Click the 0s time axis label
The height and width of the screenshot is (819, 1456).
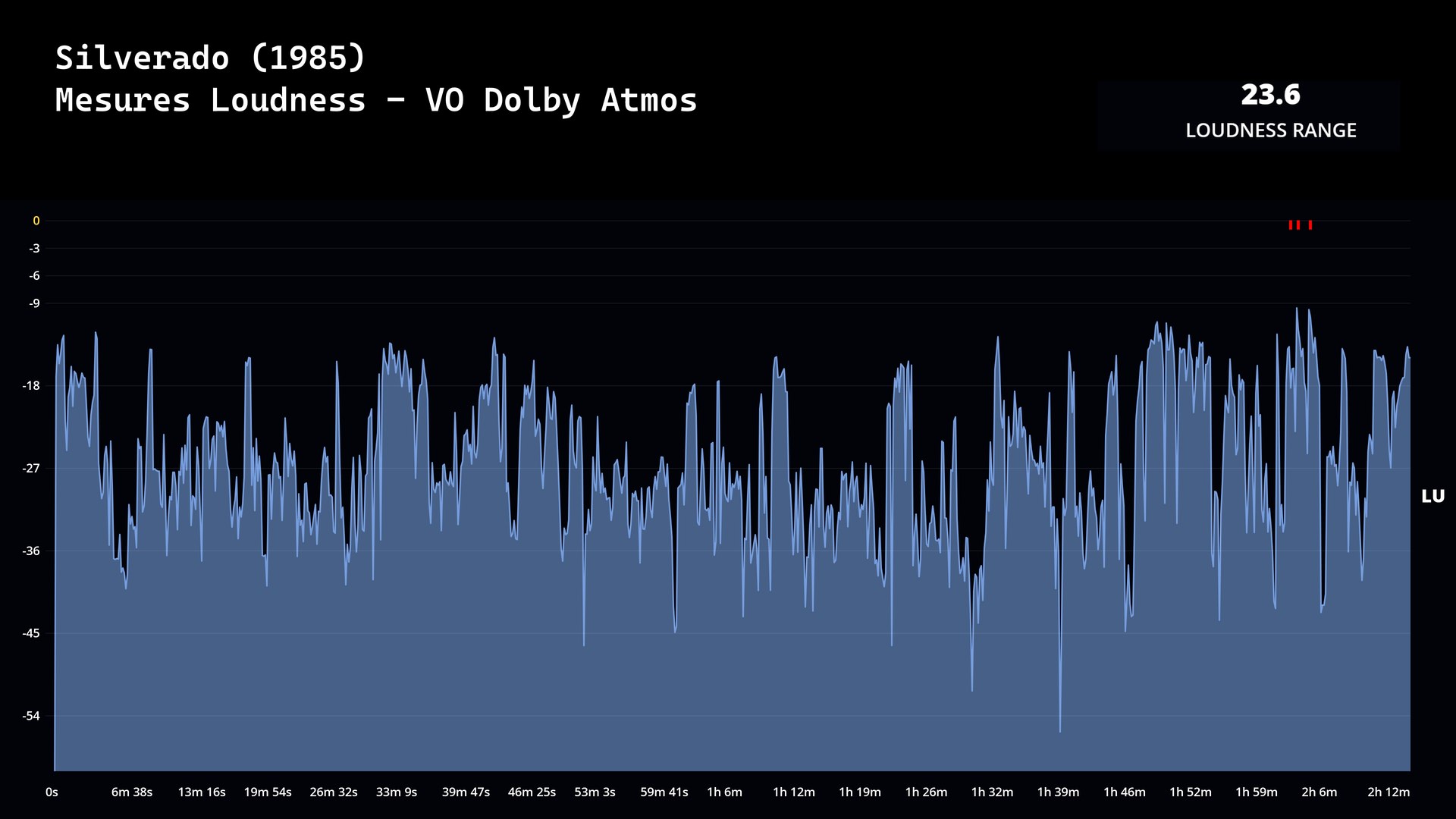tap(52, 792)
